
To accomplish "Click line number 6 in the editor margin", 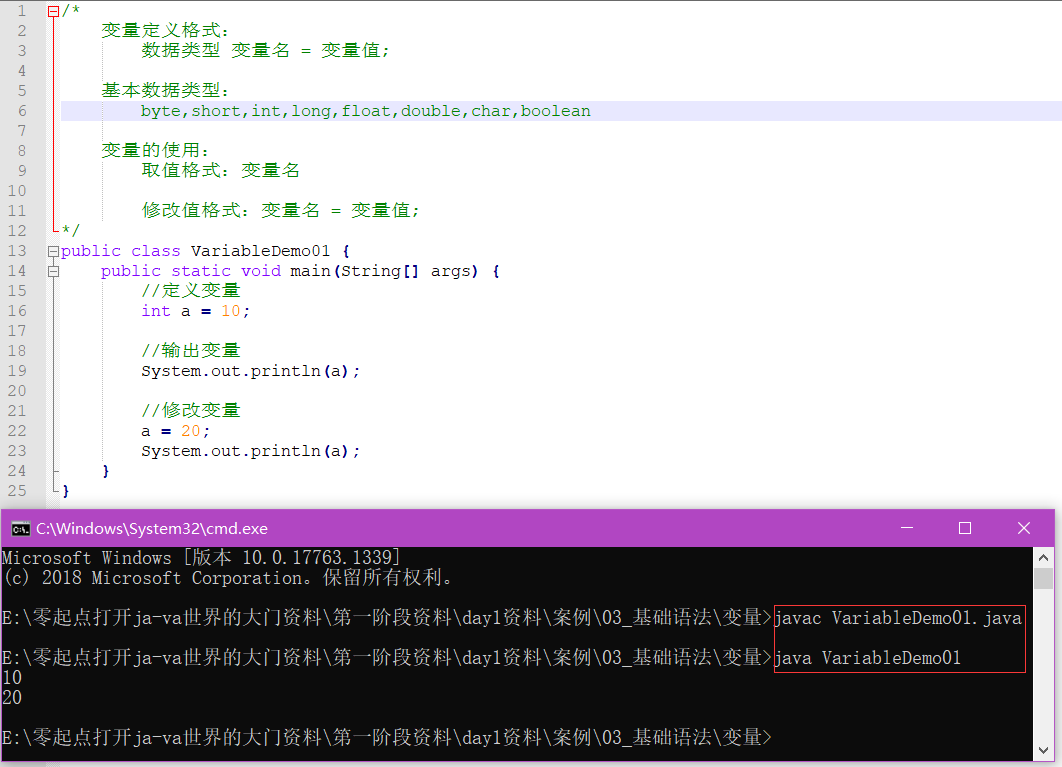I will 21,110.
